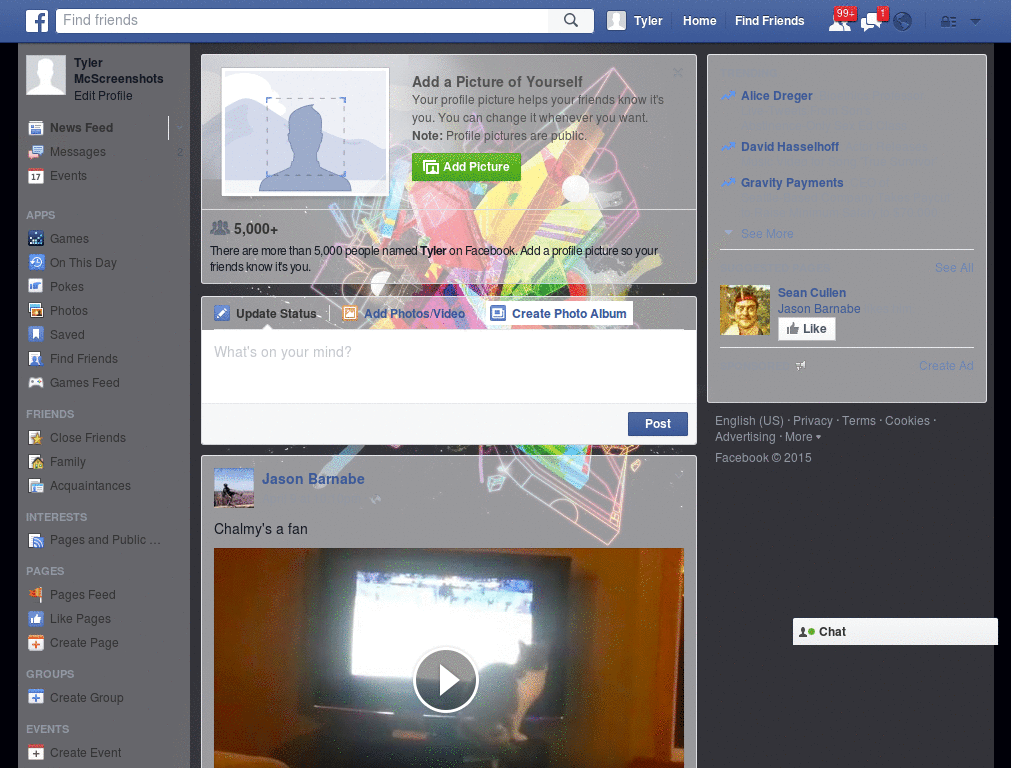
Task: Click the profile picture placeholder image
Action: (306, 132)
